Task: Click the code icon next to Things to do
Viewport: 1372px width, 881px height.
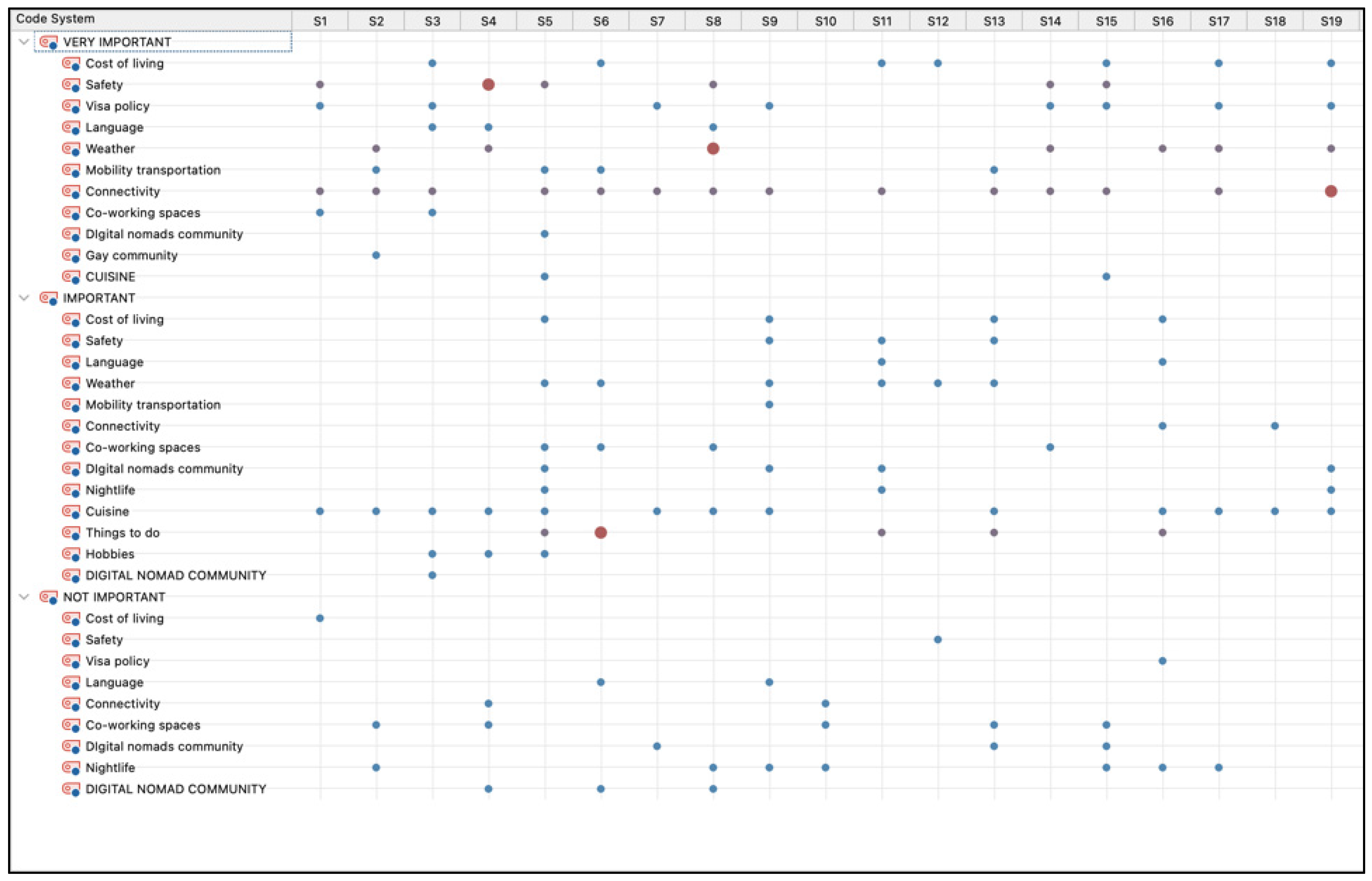Action: 71,533
